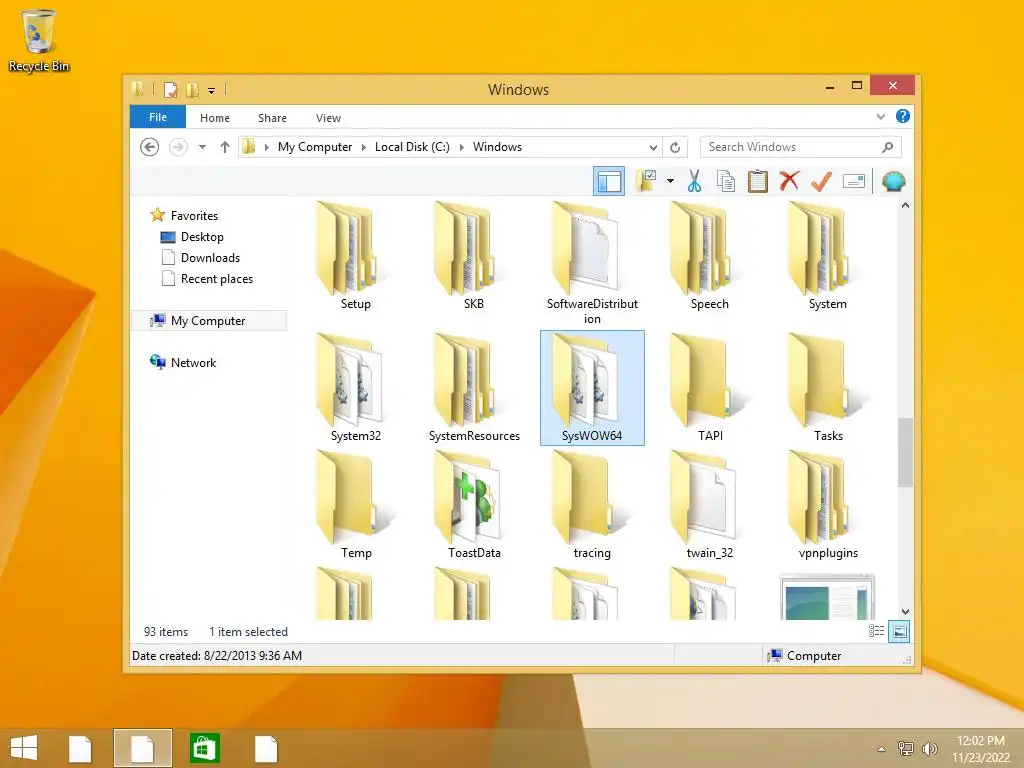The height and width of the screenshot is (768, 1024).
Task: Click the Copy icon in toolbar
Action: tap(726, 181)
